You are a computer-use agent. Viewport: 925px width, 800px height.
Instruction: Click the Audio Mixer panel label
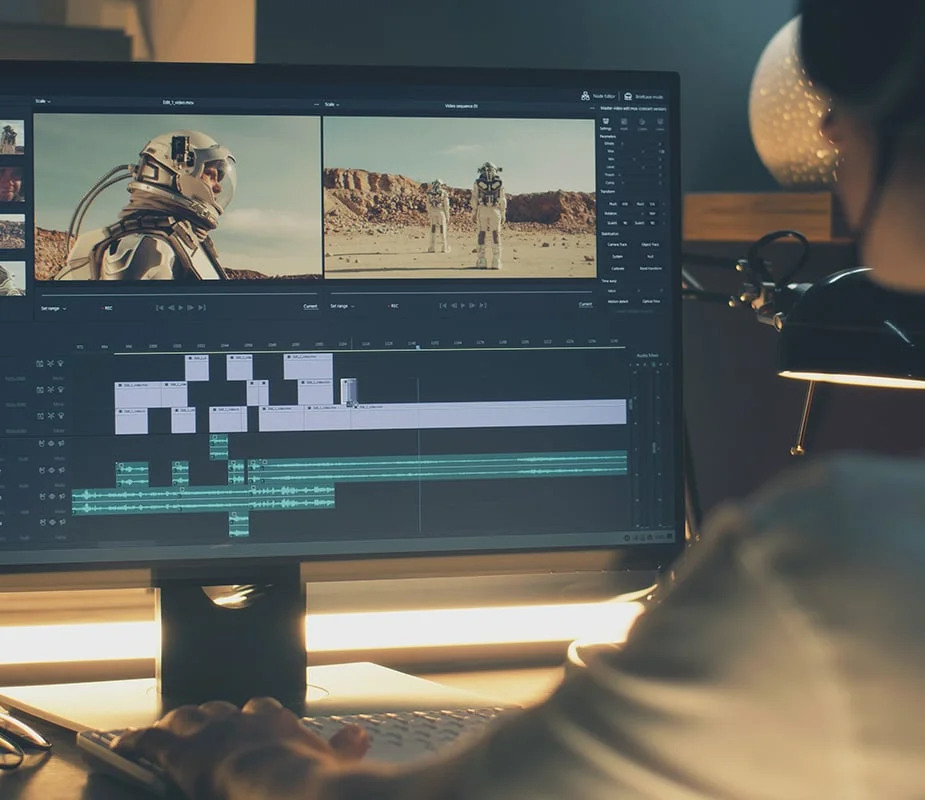[x=647, y=356]
